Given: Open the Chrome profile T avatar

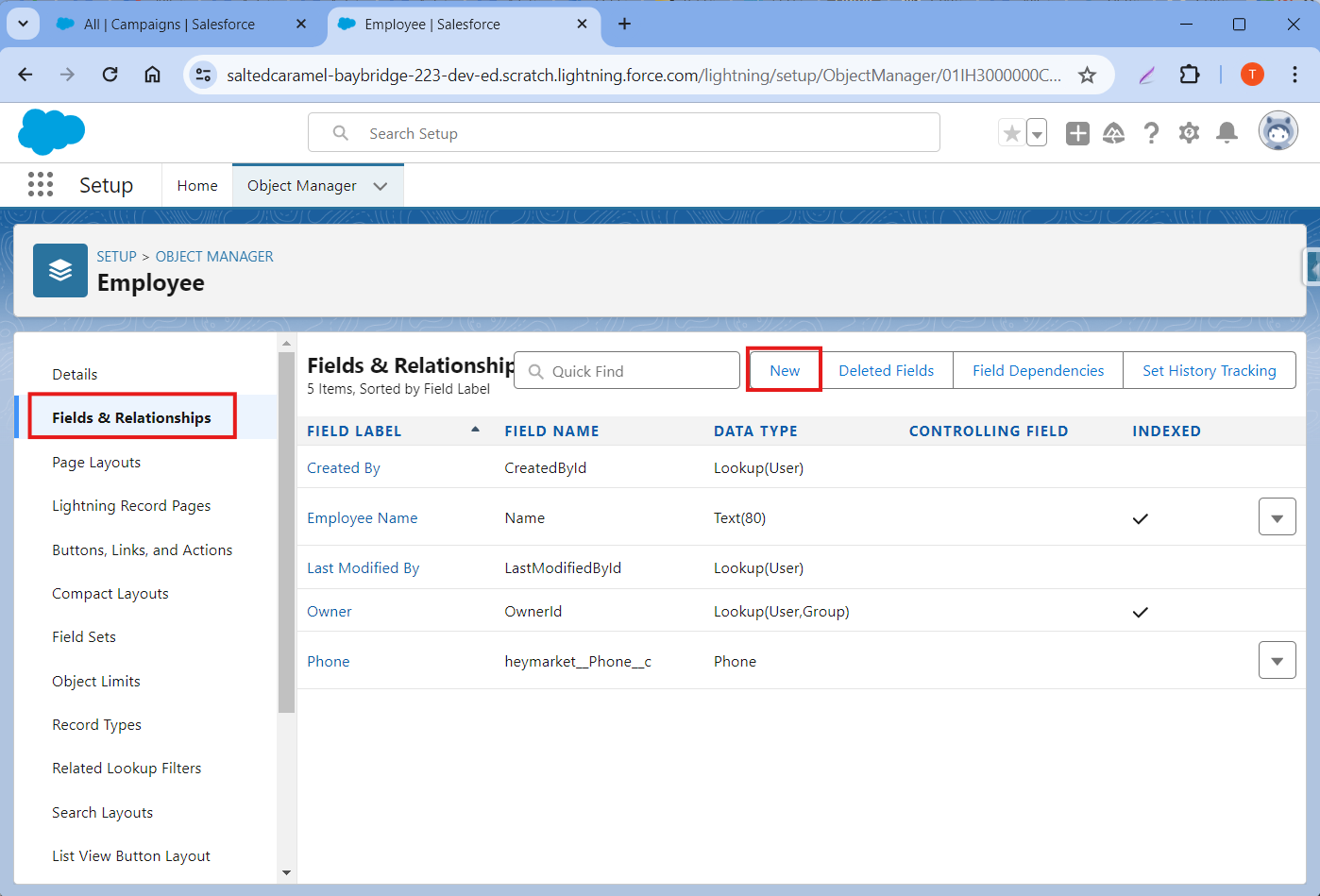Looking at the screenshot, I should (1252, 74).
